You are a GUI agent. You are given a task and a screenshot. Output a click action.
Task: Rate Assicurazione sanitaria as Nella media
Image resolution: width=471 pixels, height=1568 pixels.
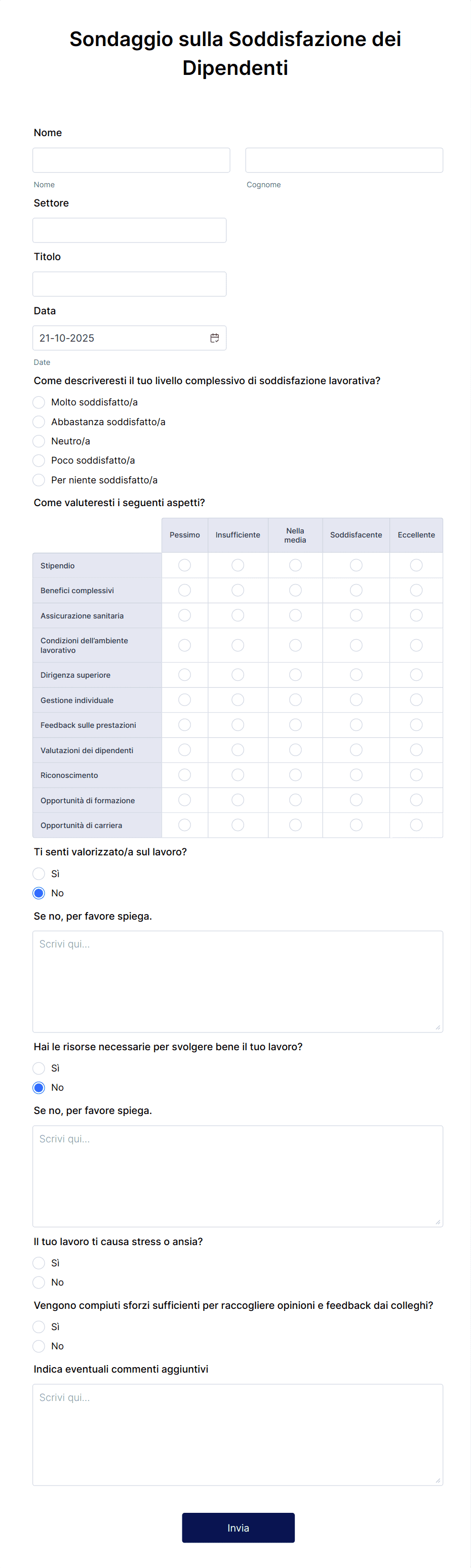tap(296, 615)
